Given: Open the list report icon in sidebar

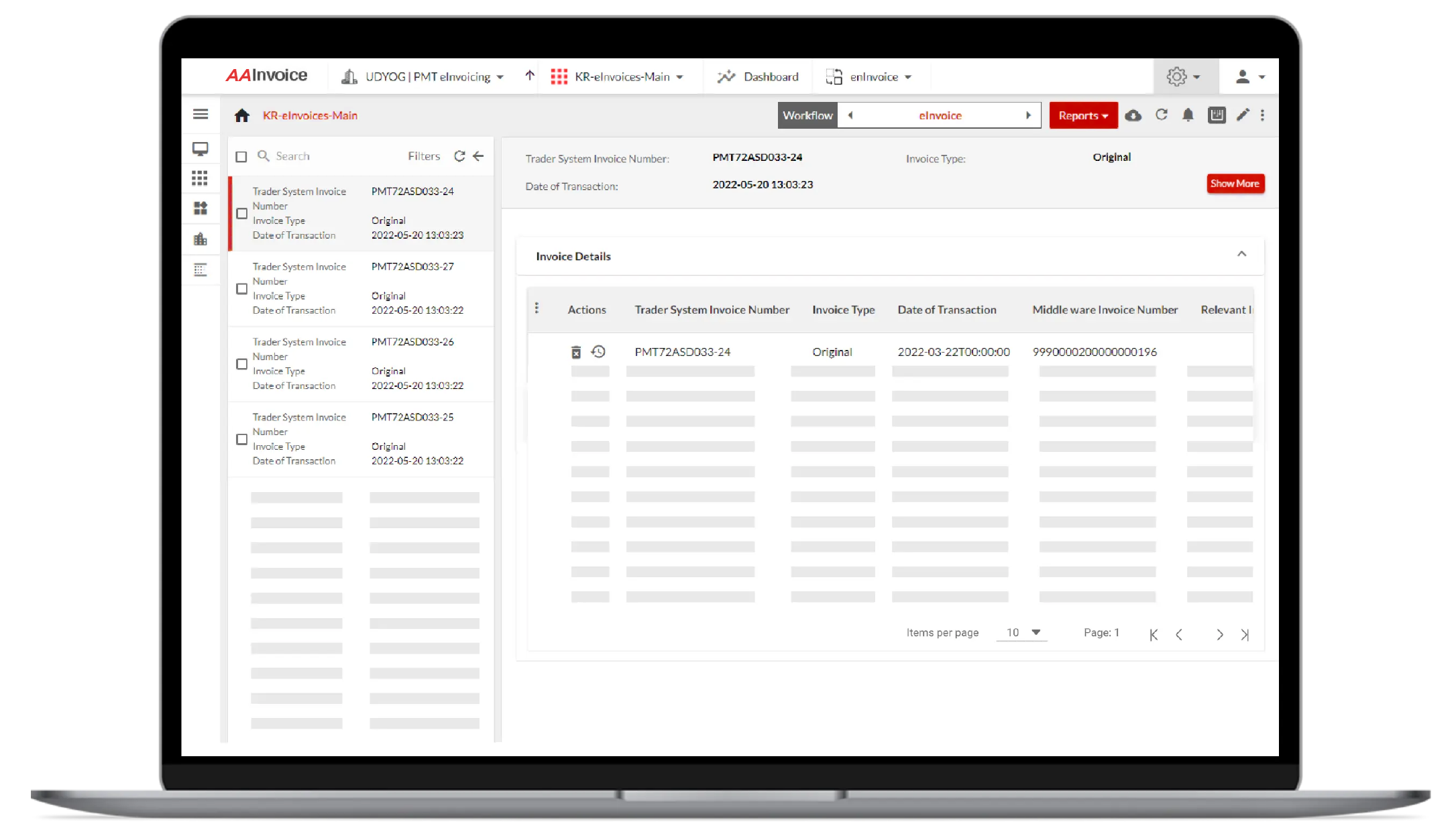Looking at the screenshot, I should 200,270.
